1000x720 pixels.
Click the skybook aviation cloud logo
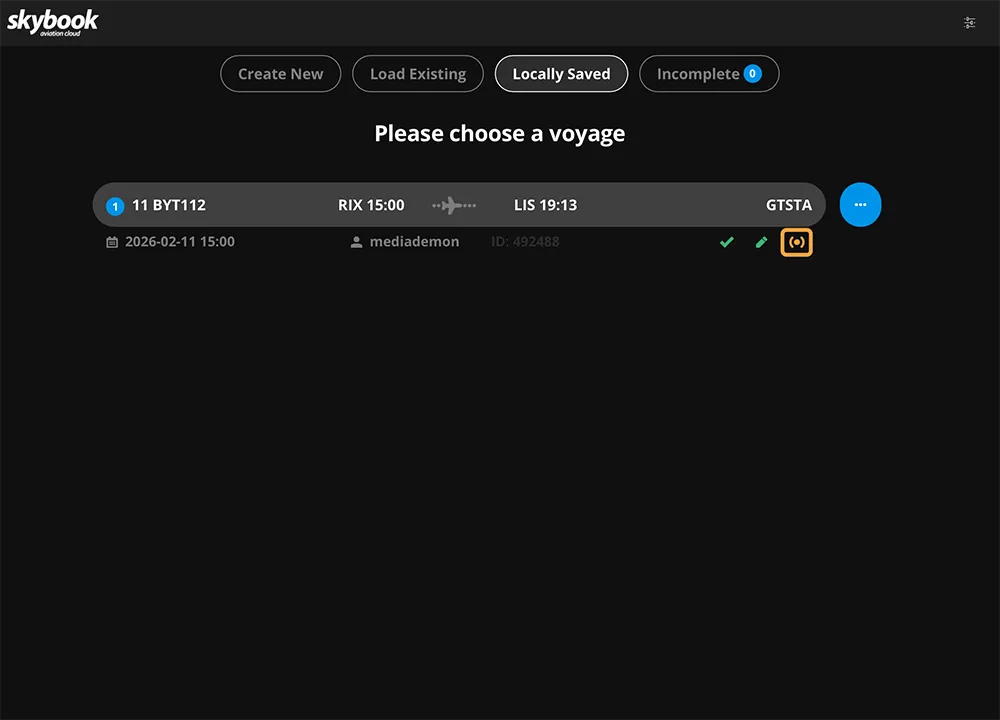(53, 22)
